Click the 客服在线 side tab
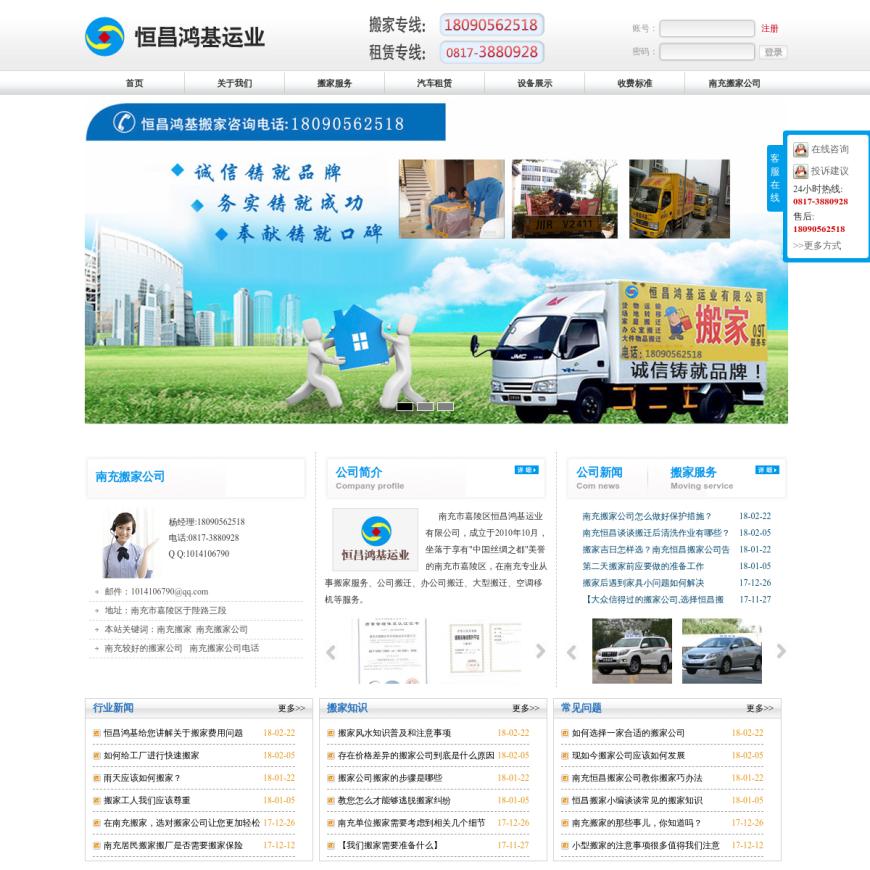This screenshot has height=870, width=870. pyautogui.click(x=775, y=178)
